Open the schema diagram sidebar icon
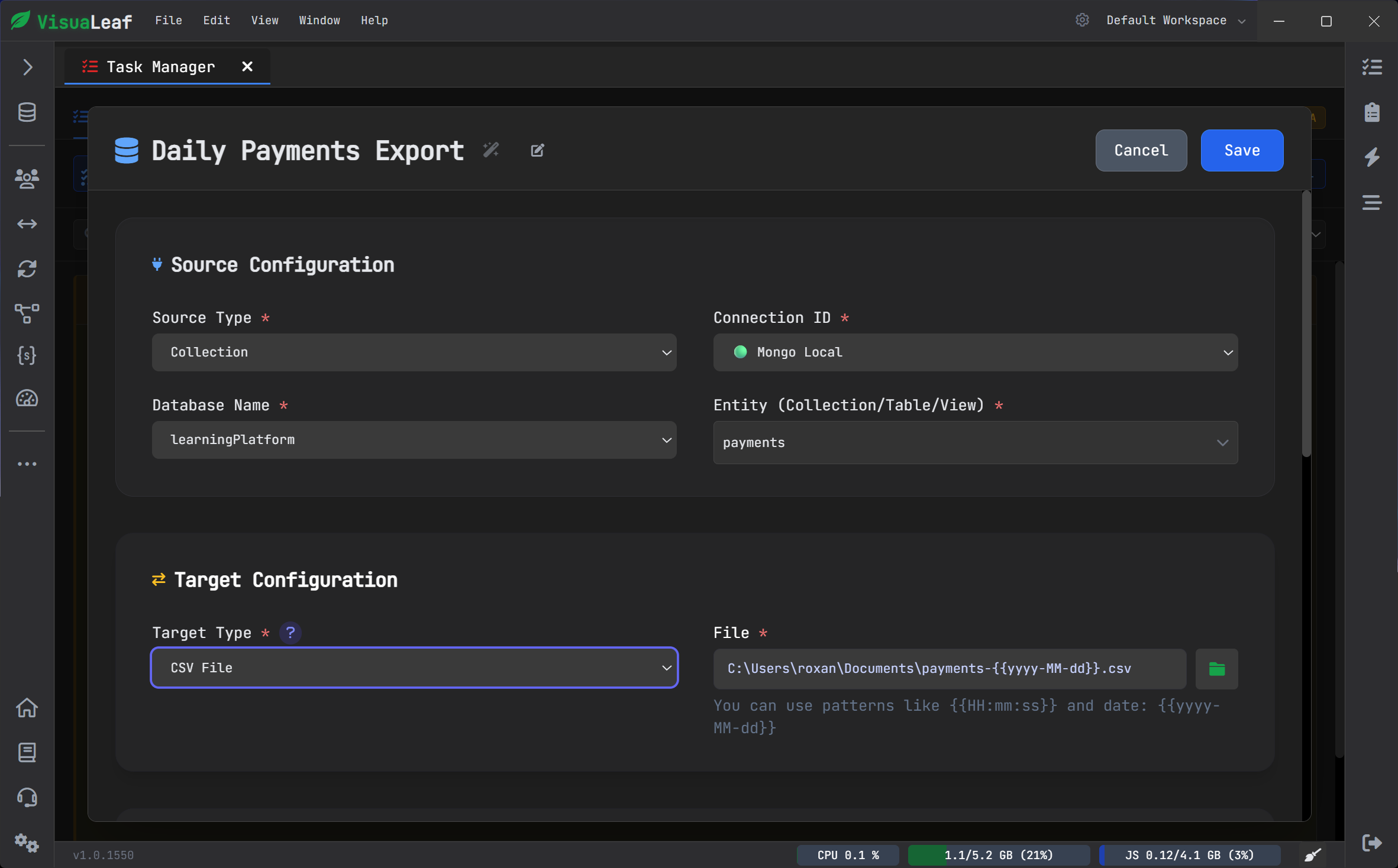 tap(27, 313)
